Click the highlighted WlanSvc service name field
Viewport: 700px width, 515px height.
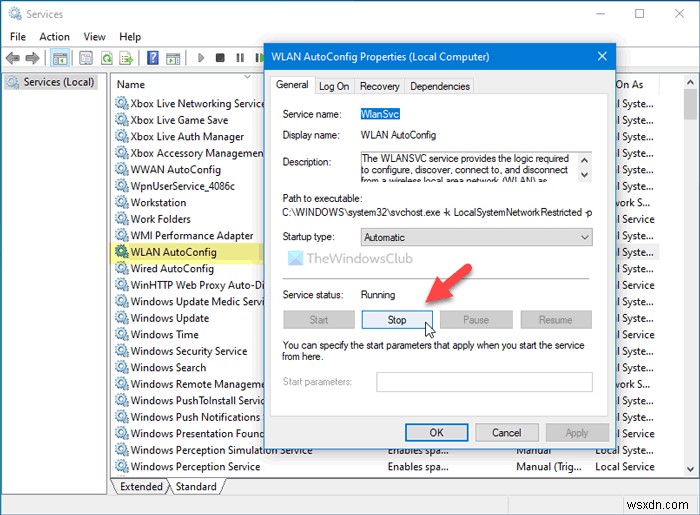380,114
